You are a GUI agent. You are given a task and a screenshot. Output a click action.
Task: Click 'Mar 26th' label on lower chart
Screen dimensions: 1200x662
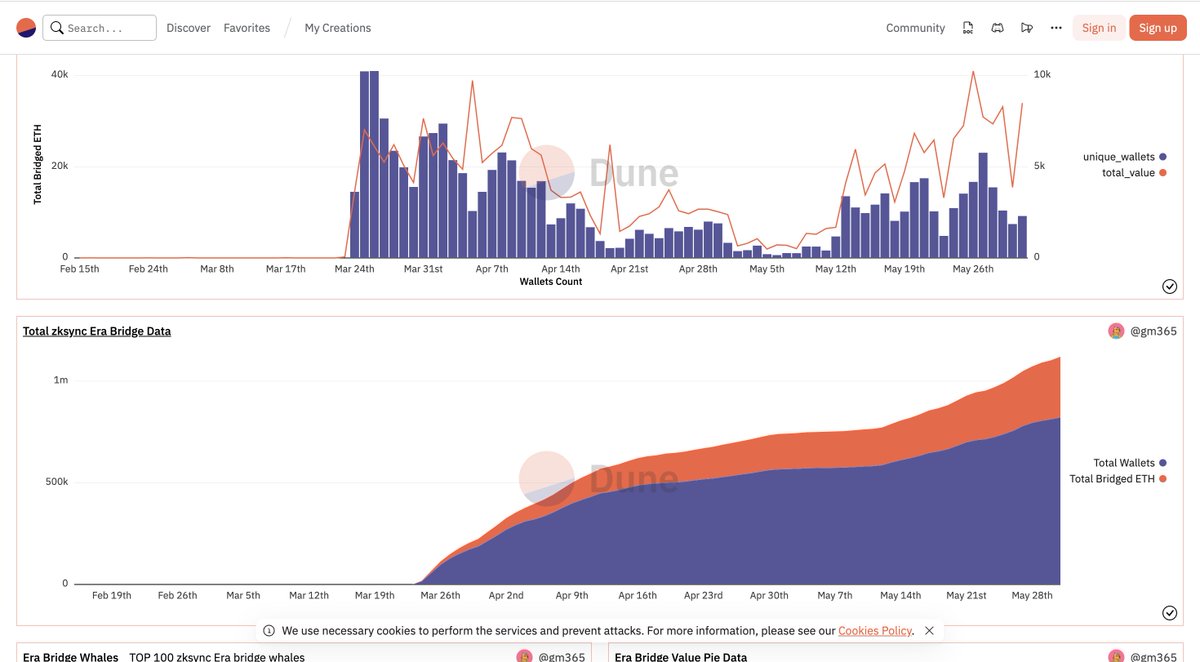pyautogui.click(x=440, y=595)
